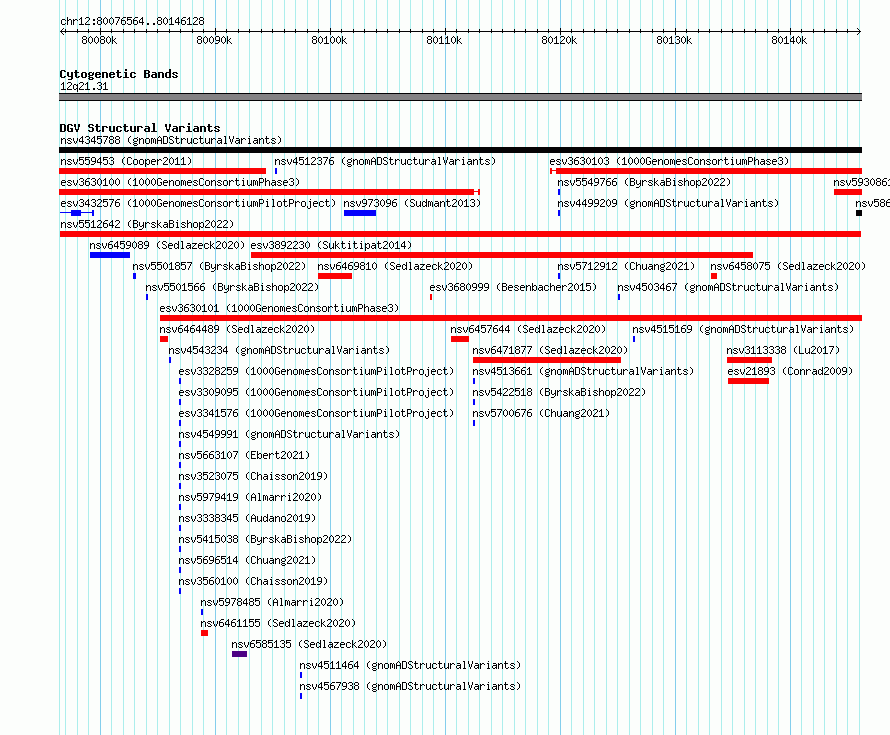Open nsv5422518 (ByrskaBishop2022) label
This screenshot has height=735, width=890.
560,392
